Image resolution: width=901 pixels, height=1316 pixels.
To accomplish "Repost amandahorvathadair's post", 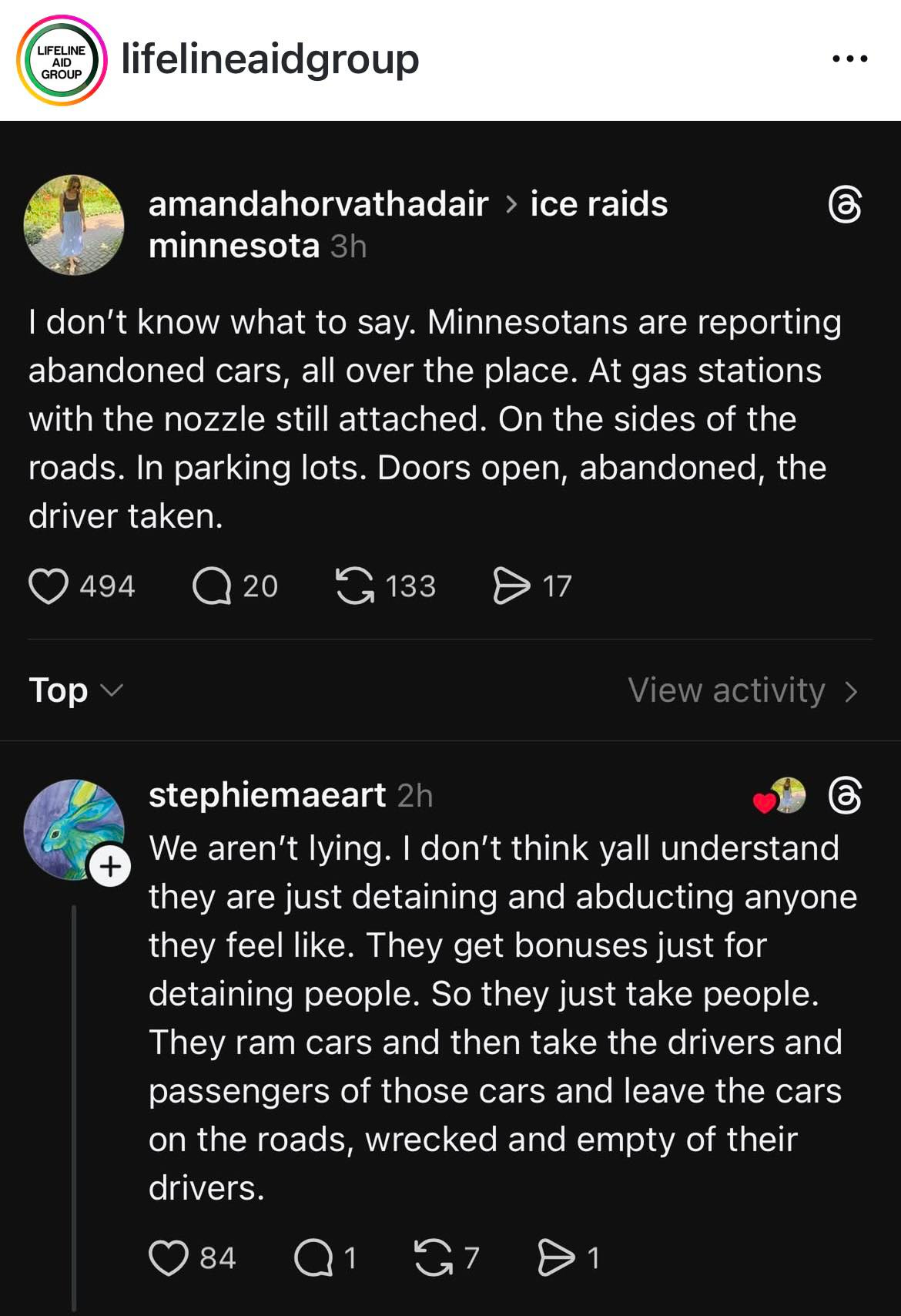I will (355, 586).
